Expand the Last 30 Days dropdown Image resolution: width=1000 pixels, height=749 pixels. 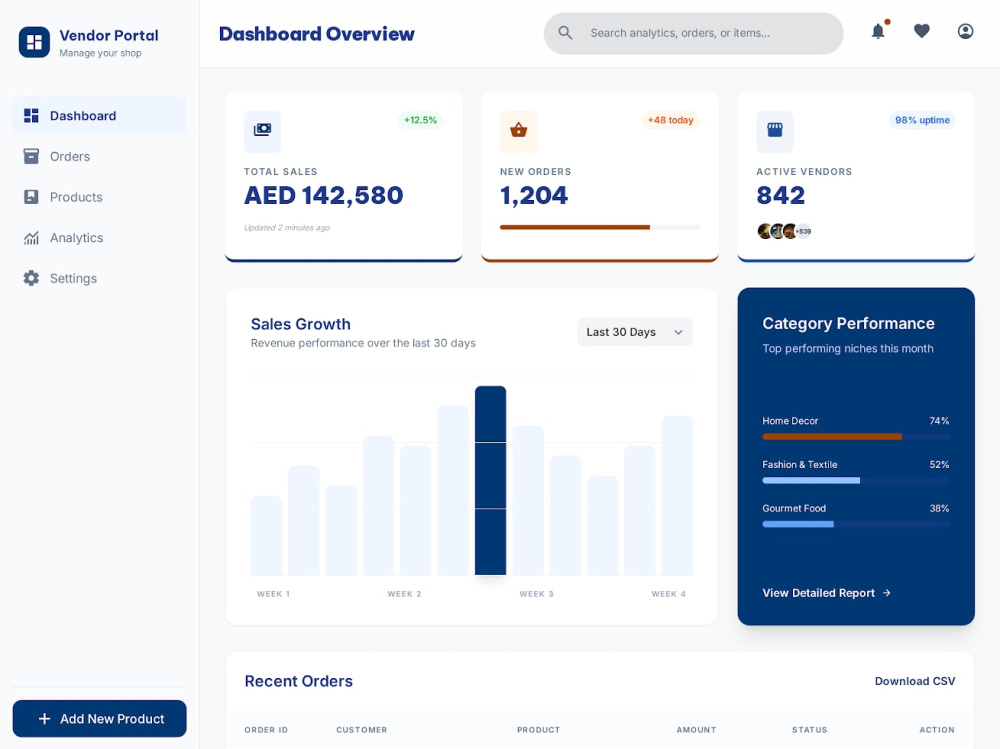[635, 332]
